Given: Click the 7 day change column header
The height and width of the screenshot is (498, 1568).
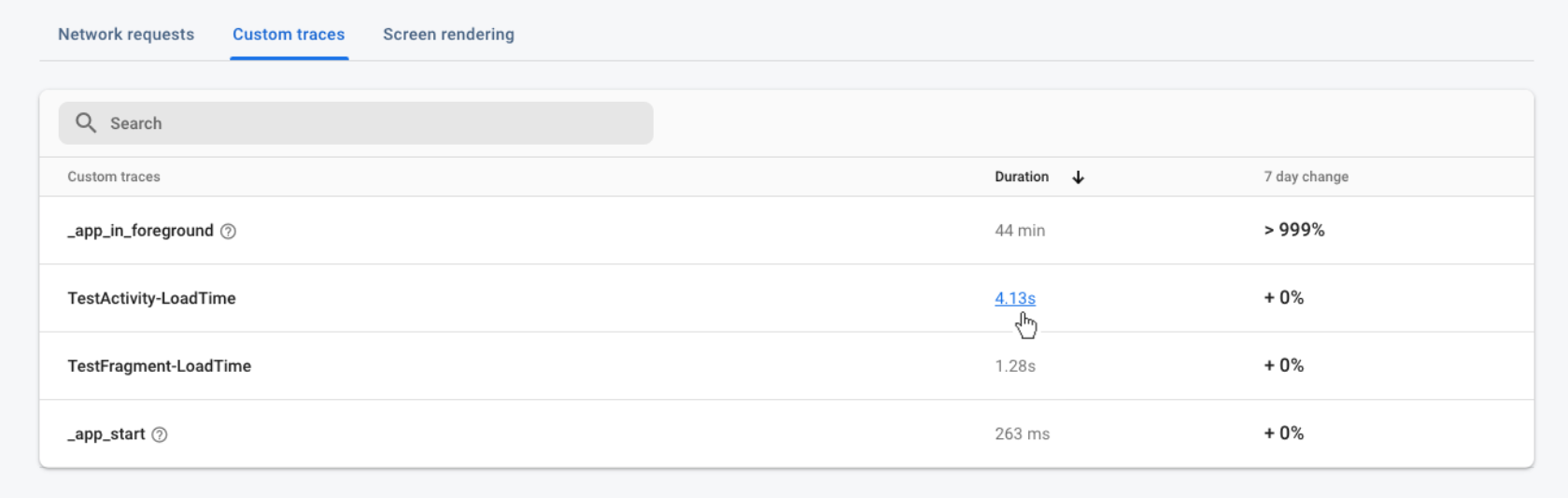Looking at the screenshot, I should pyautogui.click(x=1306, y=177).
